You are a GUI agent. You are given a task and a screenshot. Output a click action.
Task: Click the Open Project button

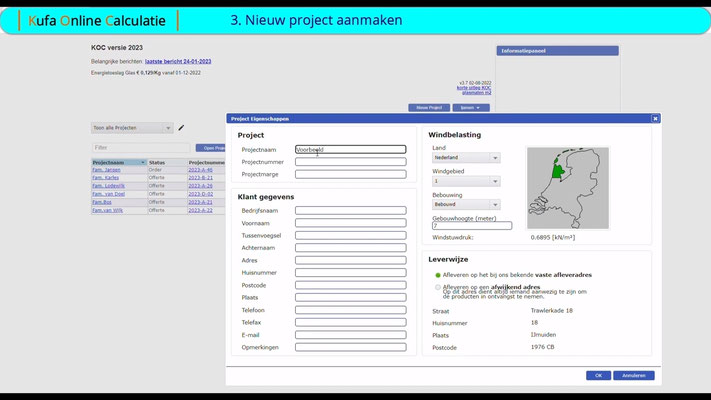211,148
